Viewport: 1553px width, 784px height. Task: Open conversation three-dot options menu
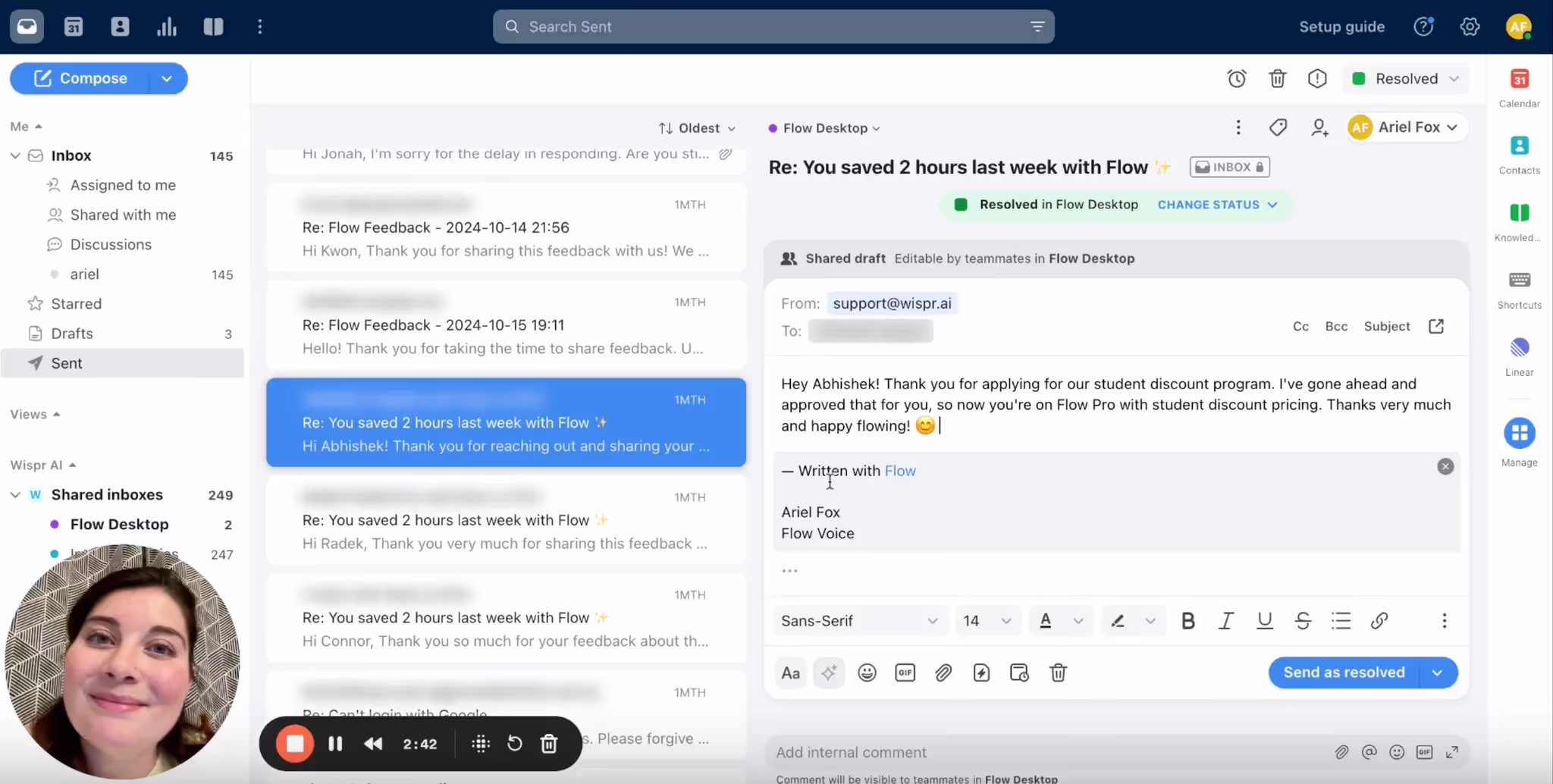click(1238, 127)
